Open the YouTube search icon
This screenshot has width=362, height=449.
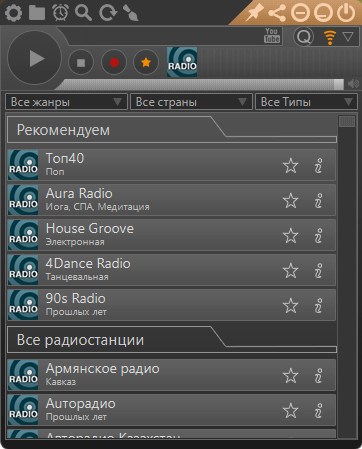(x=272, y=35)
